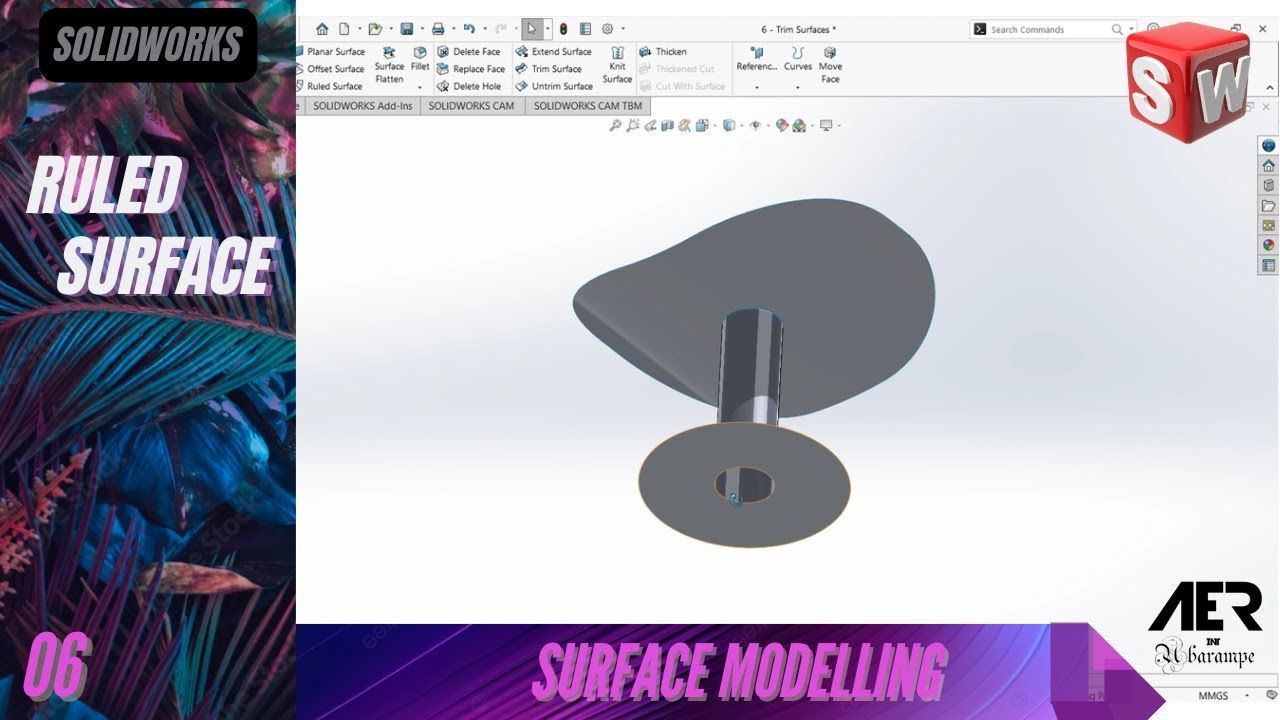The width and height of the screenshot is (1280, 720).
Task: Click the Planar Surface button
Action: coord(331,52)
